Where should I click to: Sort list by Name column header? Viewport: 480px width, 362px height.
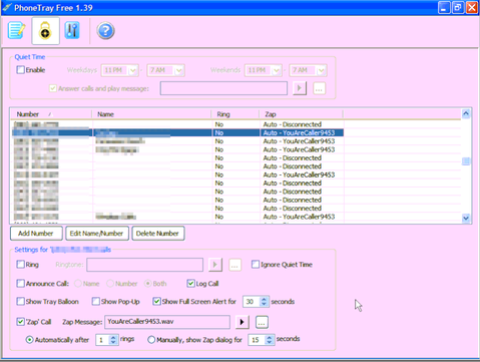(x=152, y=114)
